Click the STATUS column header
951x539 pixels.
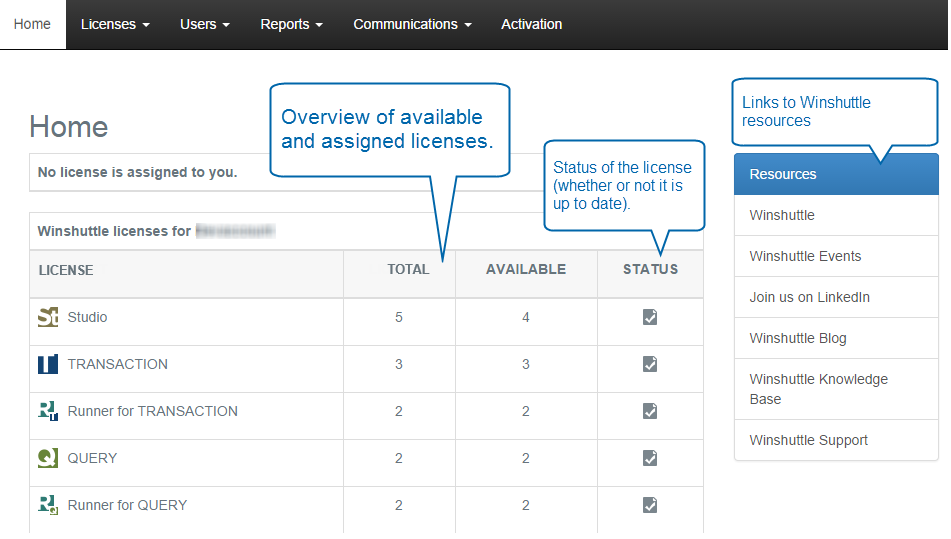pos(650,269)
